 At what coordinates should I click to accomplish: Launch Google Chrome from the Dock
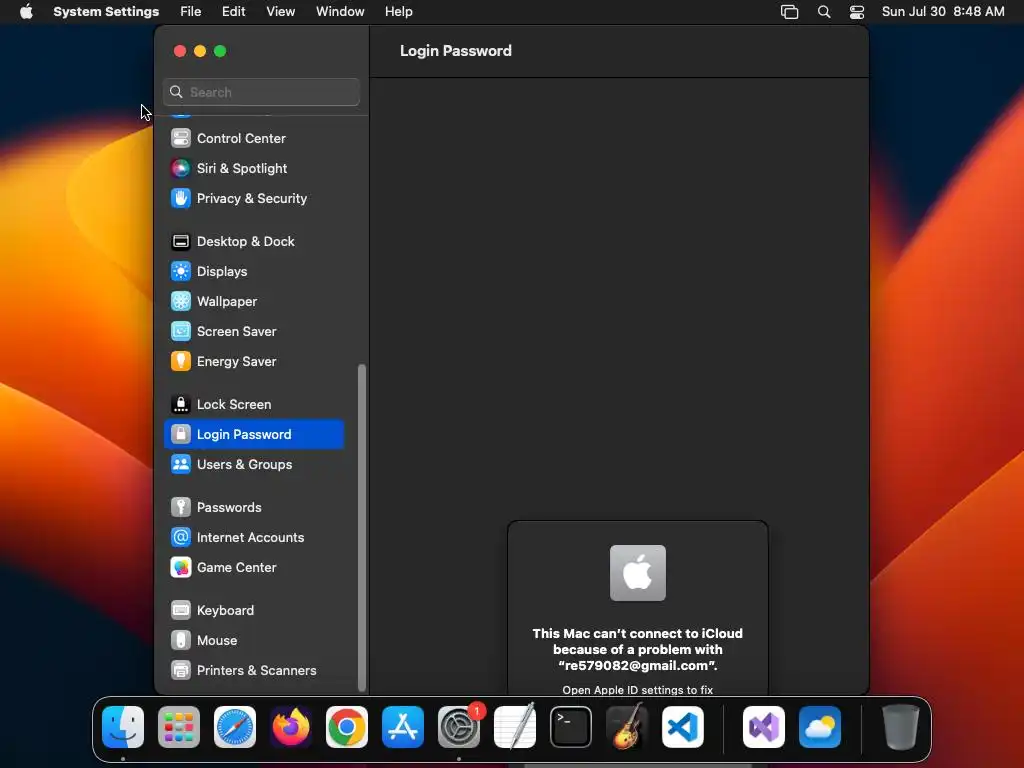pos(347,727)
